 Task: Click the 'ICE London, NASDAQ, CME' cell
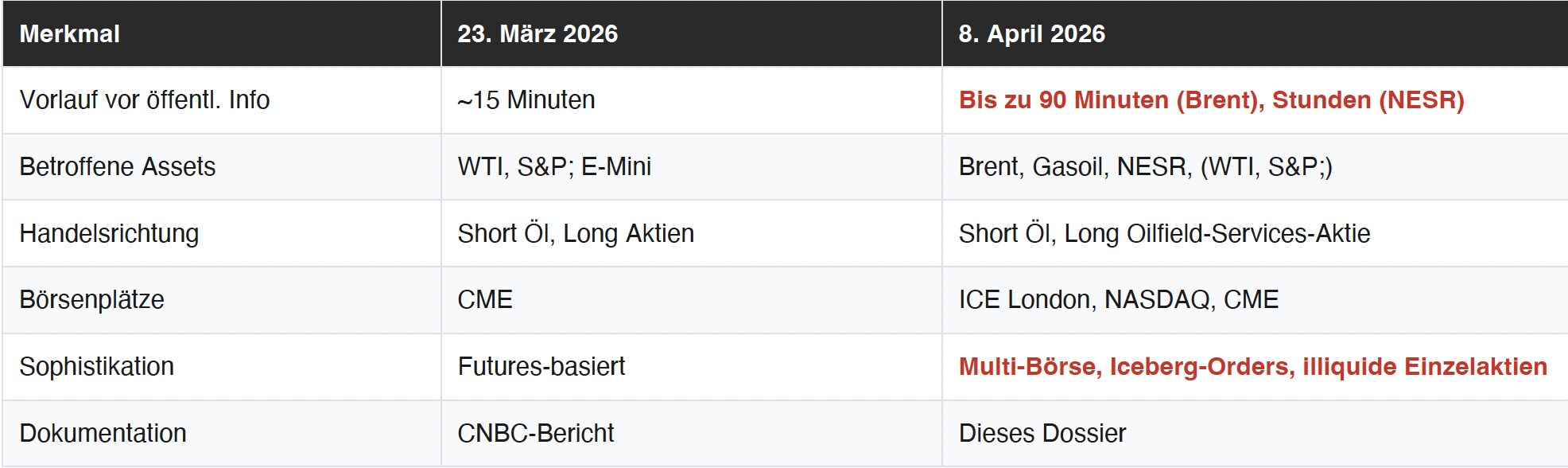point(1118,300)
